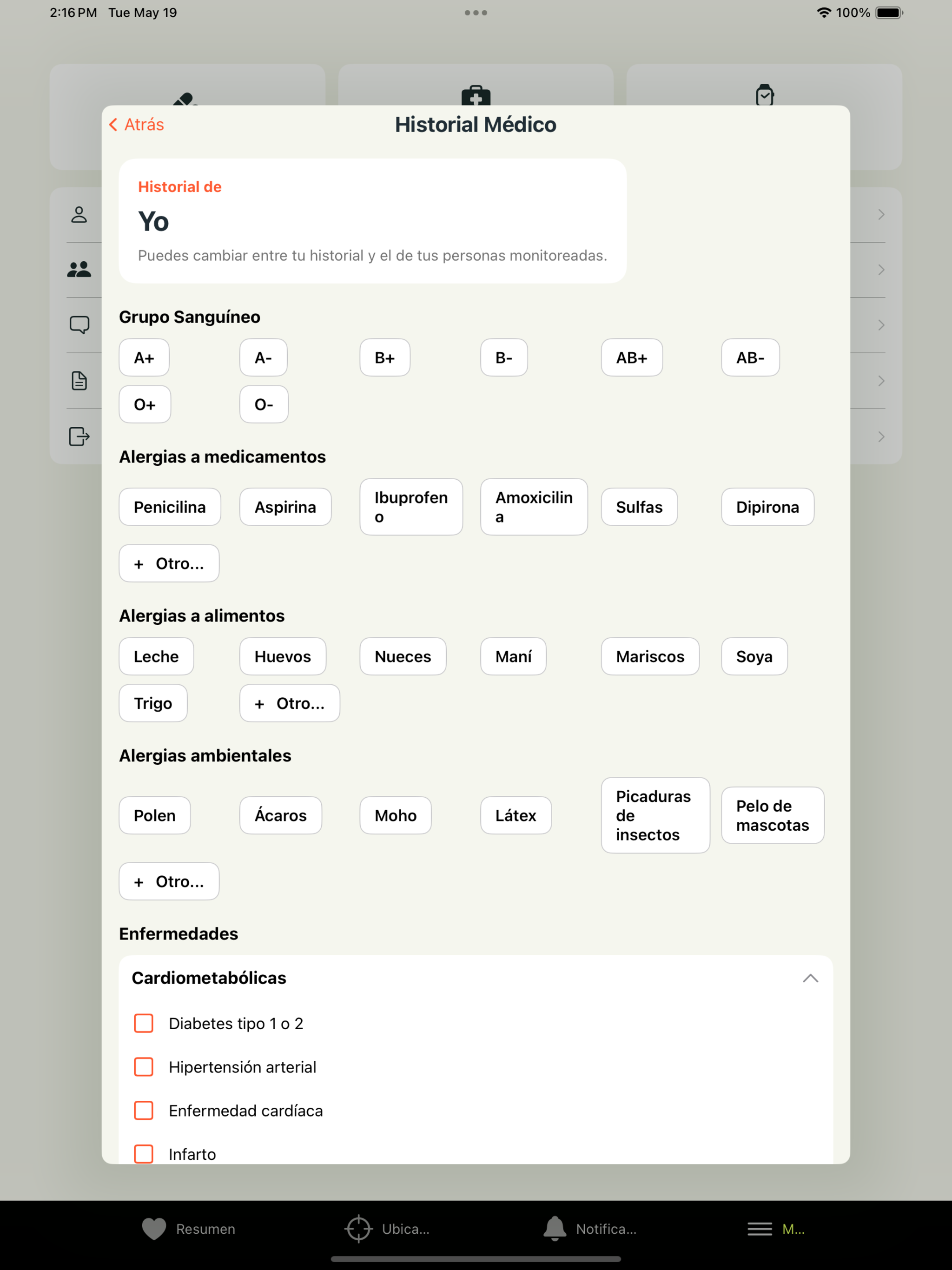Tap chevron on document row in background list
This screenshot has width=952, height=1270.
(881, 381)
